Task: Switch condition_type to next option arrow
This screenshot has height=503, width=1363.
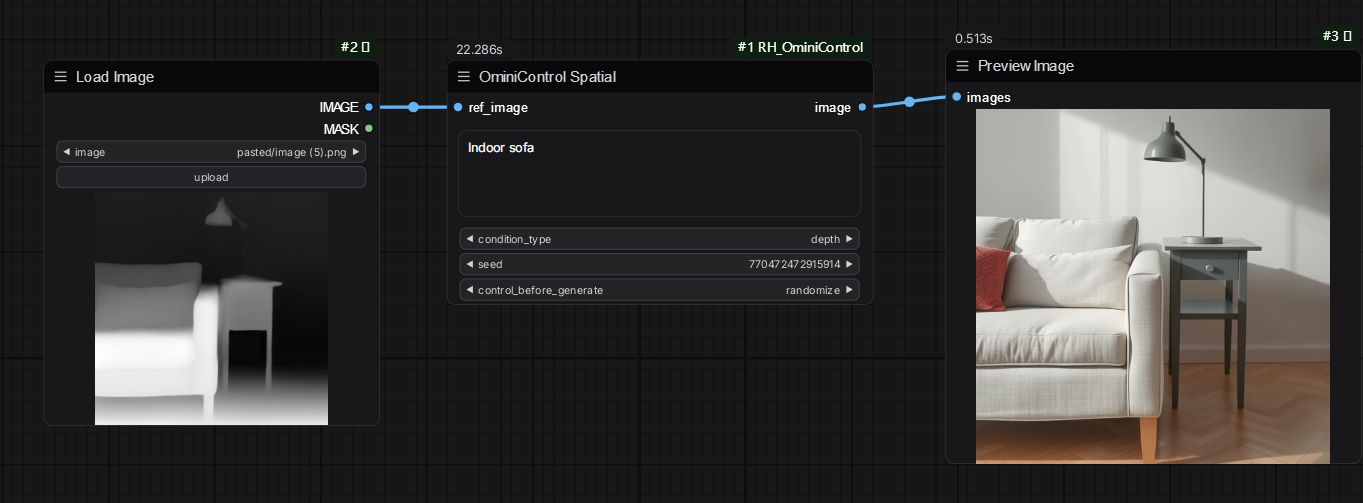Action: (849, 239)
